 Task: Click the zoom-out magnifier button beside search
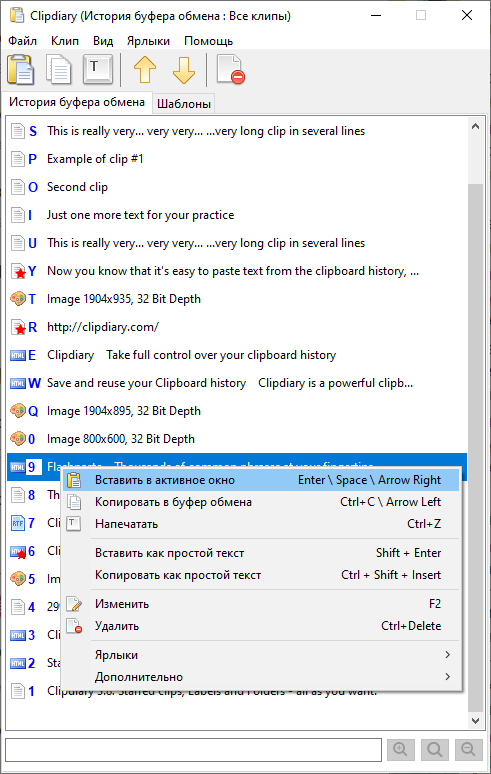(468, 750)
